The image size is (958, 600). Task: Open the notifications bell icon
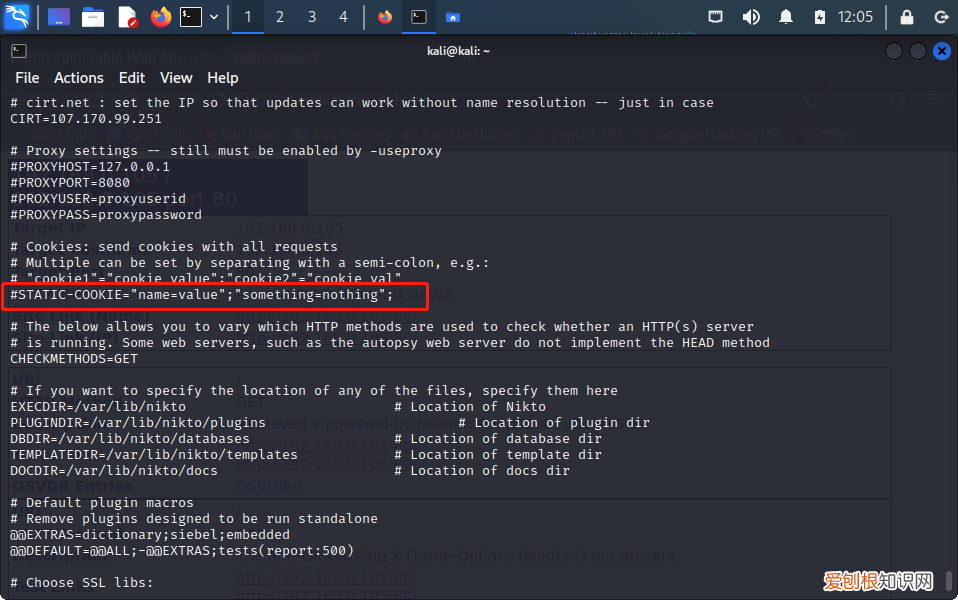[786, 17]
